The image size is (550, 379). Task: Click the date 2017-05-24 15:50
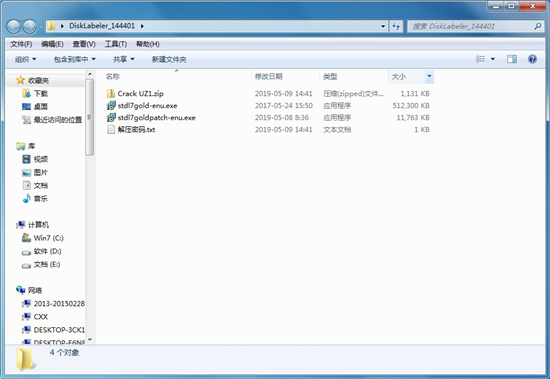283,105
